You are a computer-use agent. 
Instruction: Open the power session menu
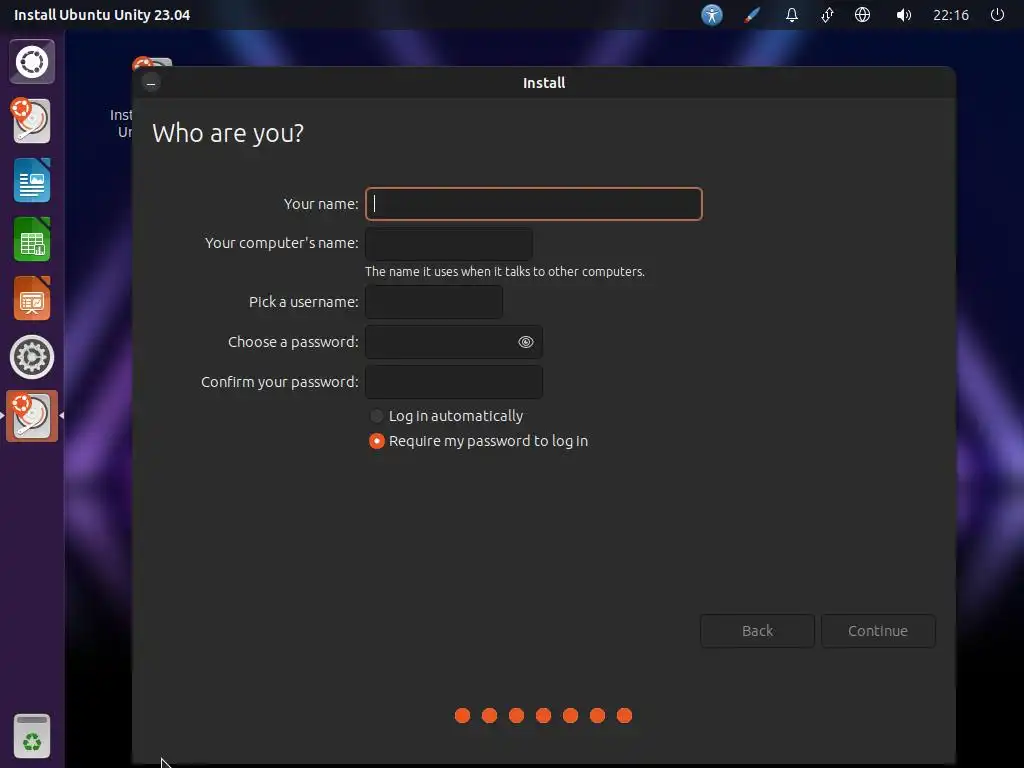click(x=997, y=14)
